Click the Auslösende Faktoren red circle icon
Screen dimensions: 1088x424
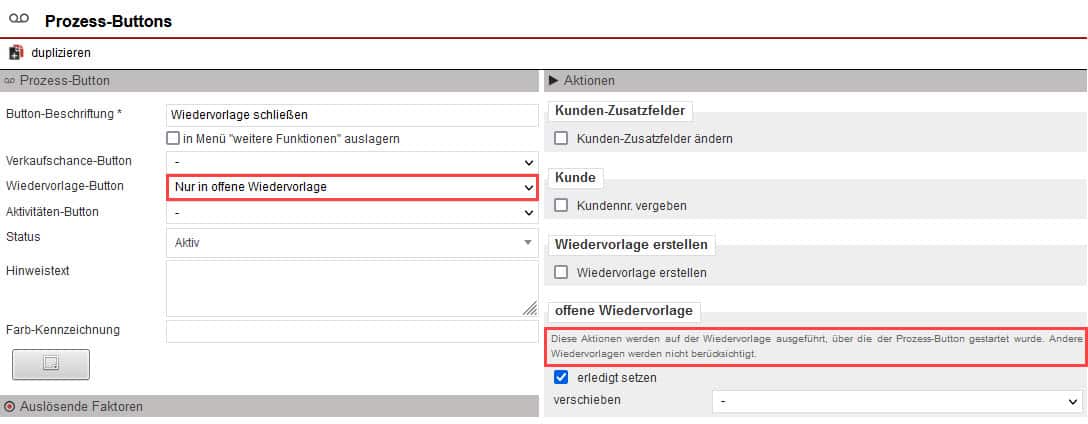click(10, 407)
